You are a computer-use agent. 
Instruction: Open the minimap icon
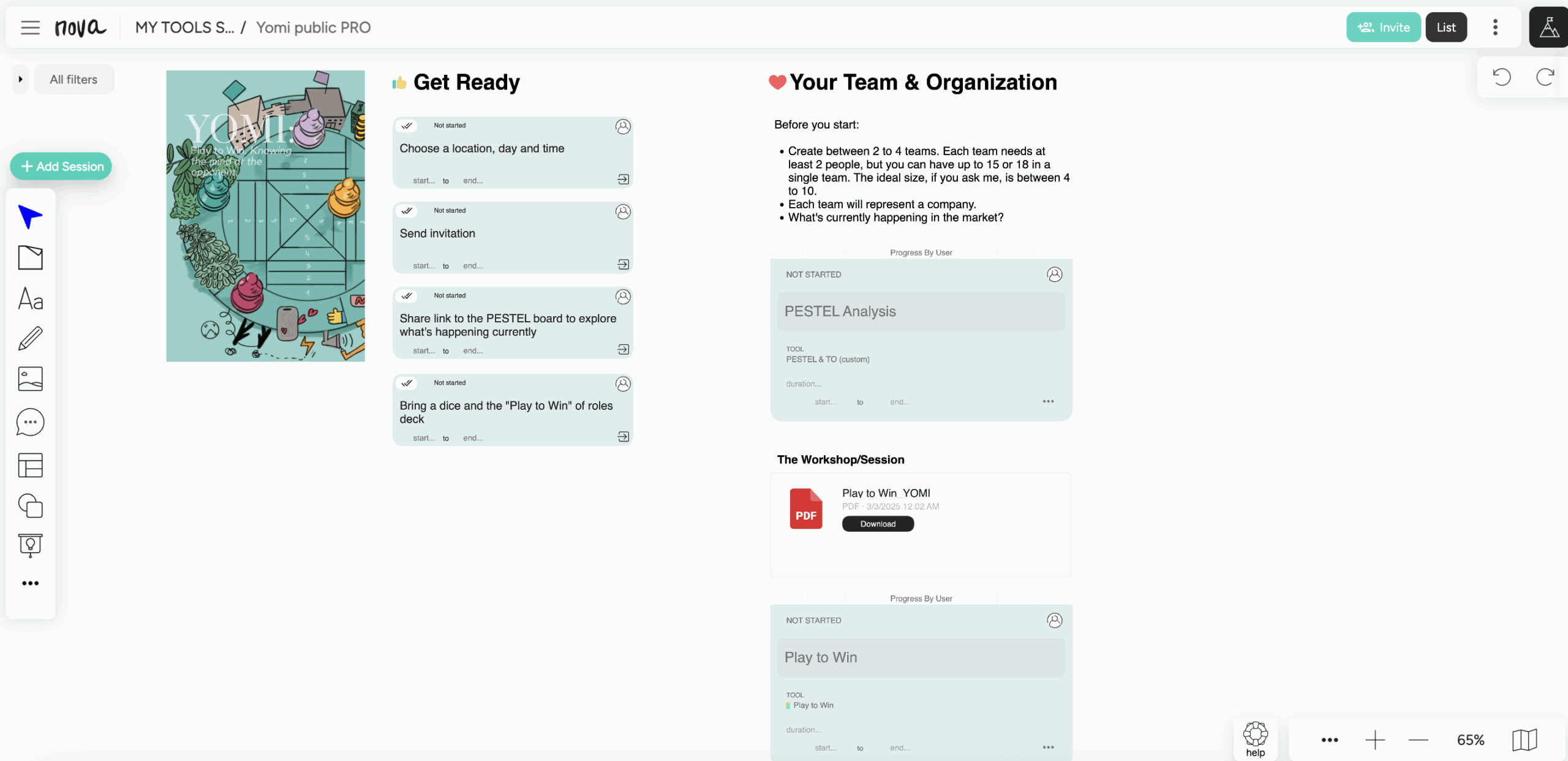pyautogui.click(x=1525, y=740)
